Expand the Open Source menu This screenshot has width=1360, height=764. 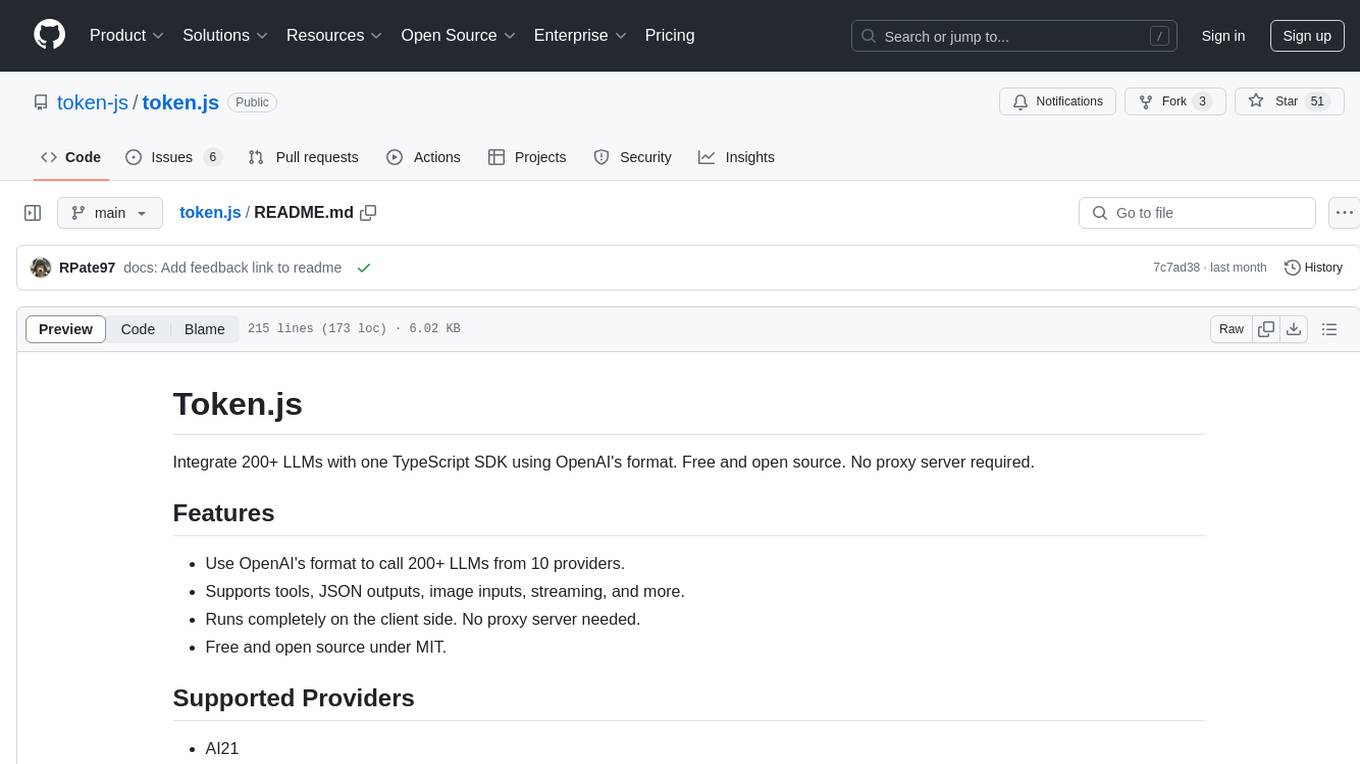459,35
